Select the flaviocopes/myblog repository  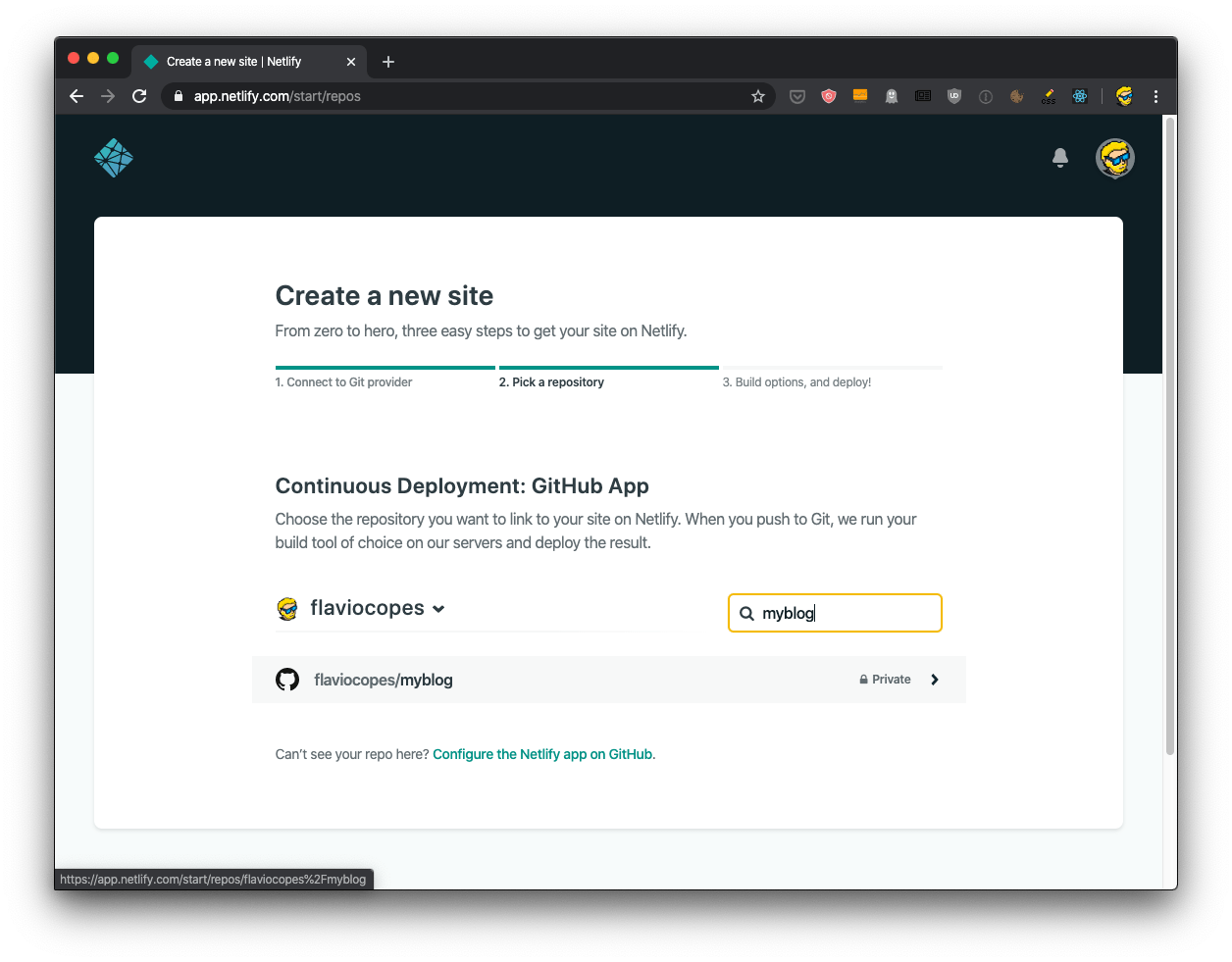pyautogui.click(x=384, y=680)
